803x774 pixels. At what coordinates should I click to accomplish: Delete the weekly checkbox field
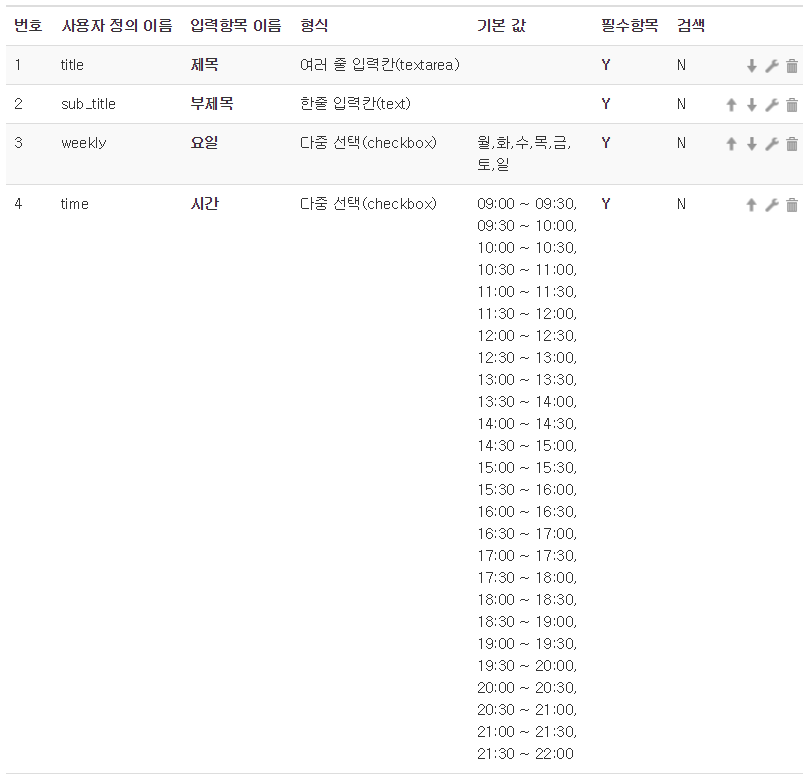(x=792, y=144)
